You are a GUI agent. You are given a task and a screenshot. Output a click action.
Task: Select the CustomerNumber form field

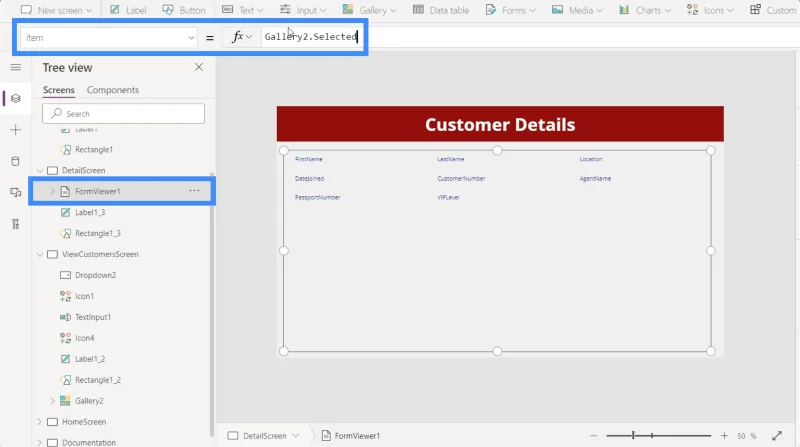[461, 179]
